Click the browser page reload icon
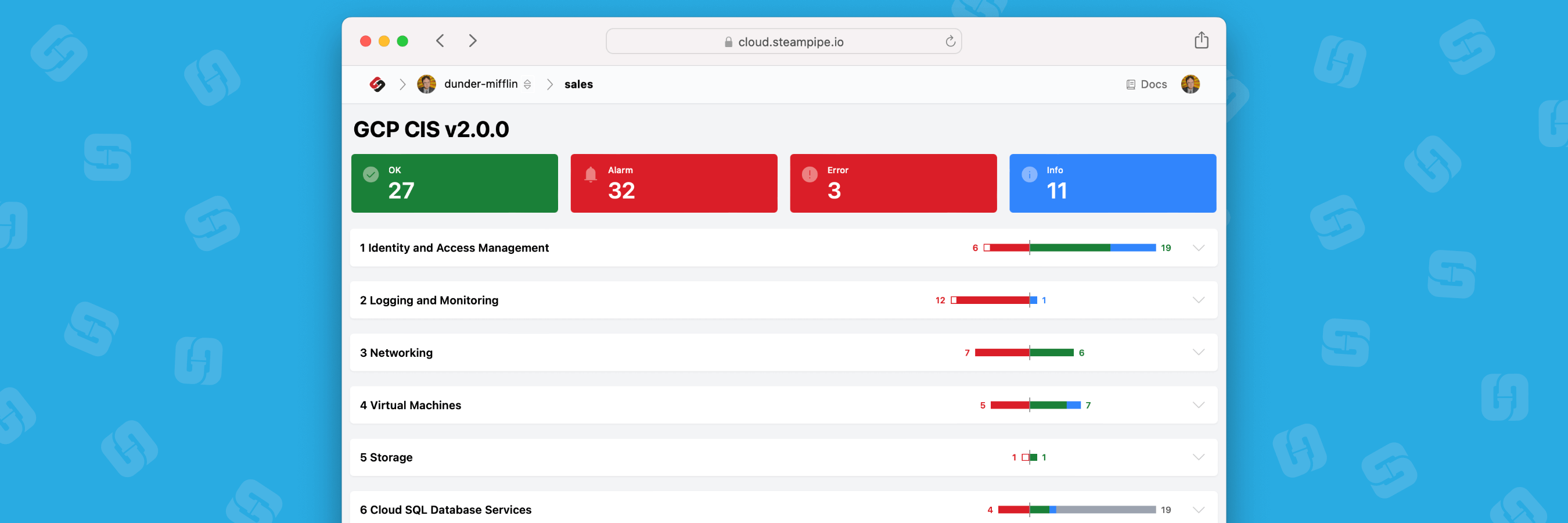 click(x=950, y=41)
